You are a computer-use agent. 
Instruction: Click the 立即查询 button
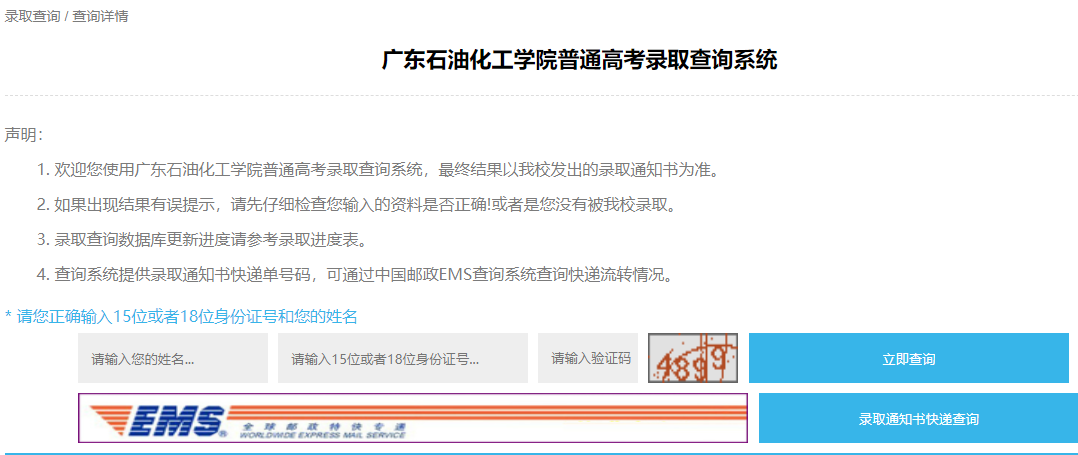point(909,358)
